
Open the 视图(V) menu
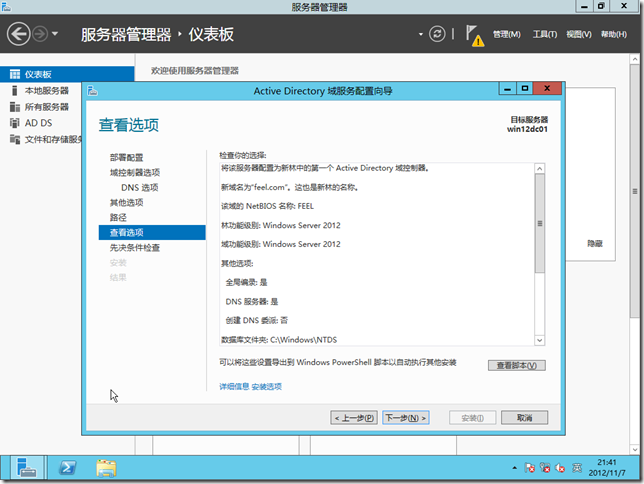point(579,35)
